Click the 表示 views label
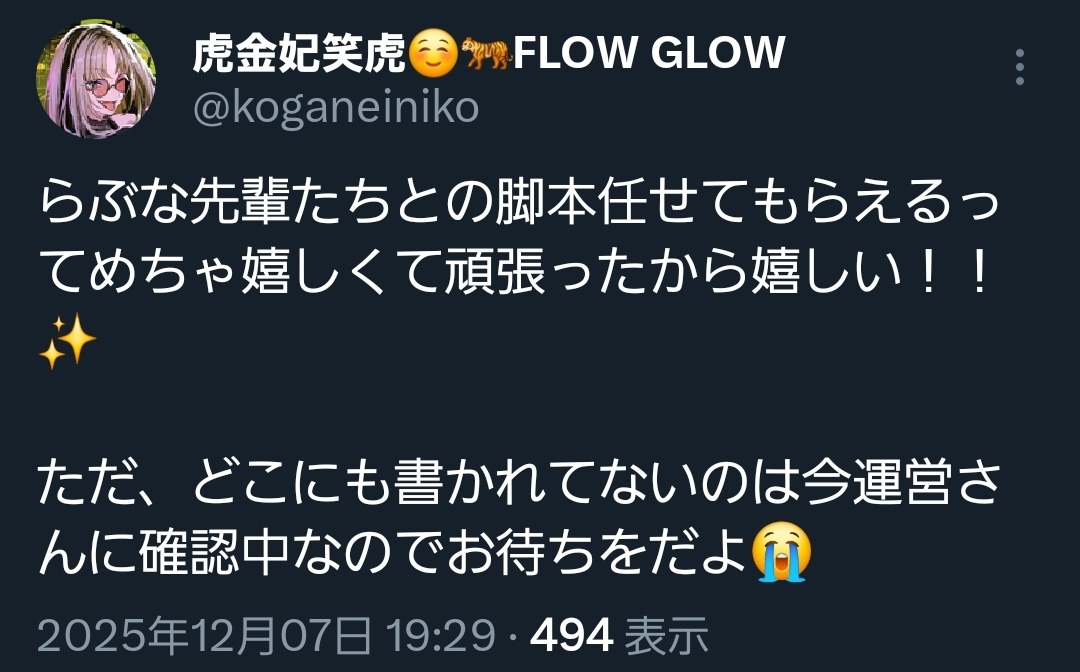Viewport: 1080px width, 672px height. click(666, 634)
